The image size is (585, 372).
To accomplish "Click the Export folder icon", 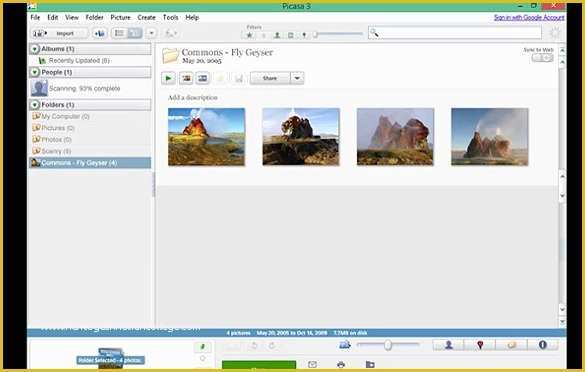I will coord(370,364).
